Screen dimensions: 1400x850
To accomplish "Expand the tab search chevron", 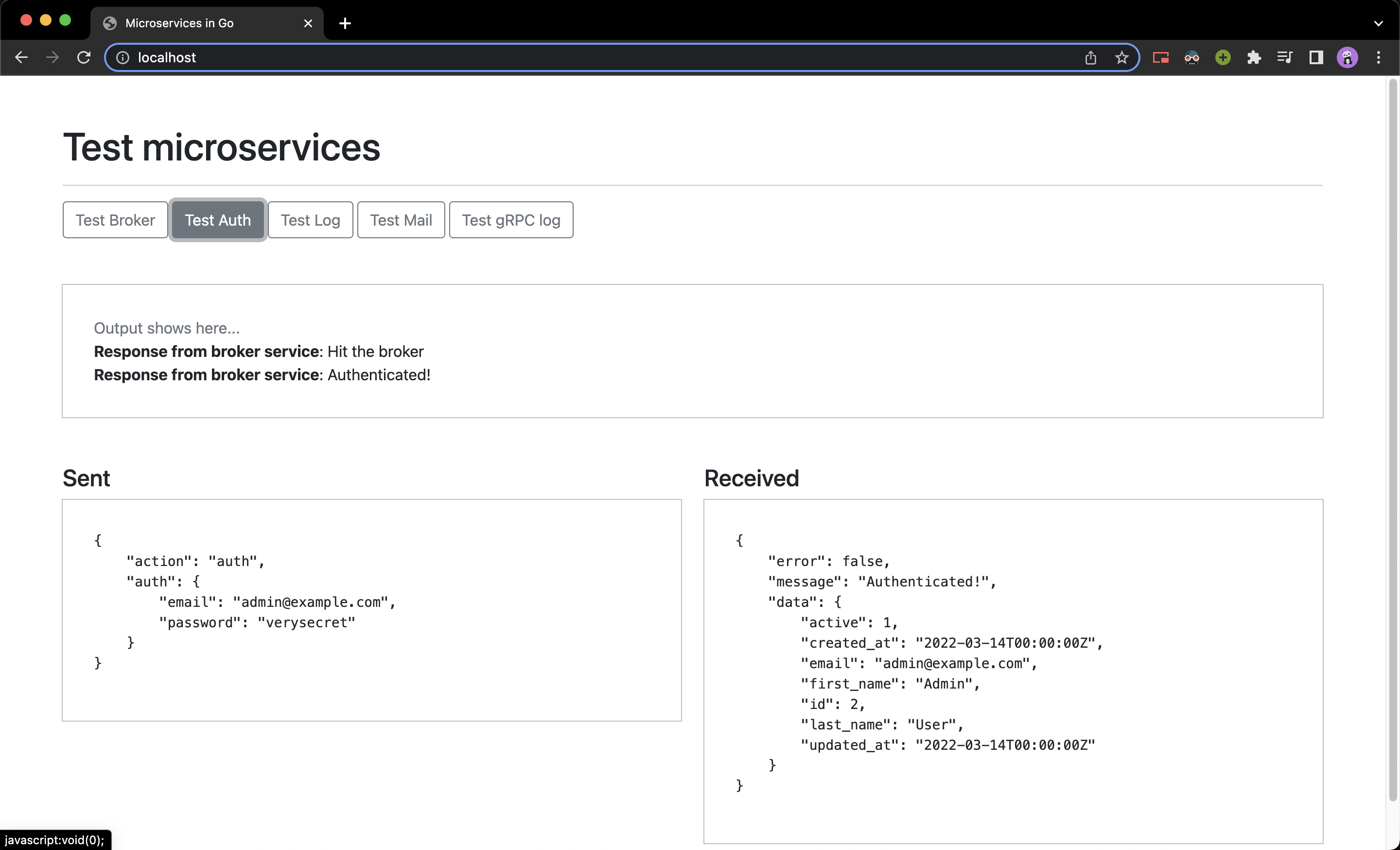I will click(1379, 23).
